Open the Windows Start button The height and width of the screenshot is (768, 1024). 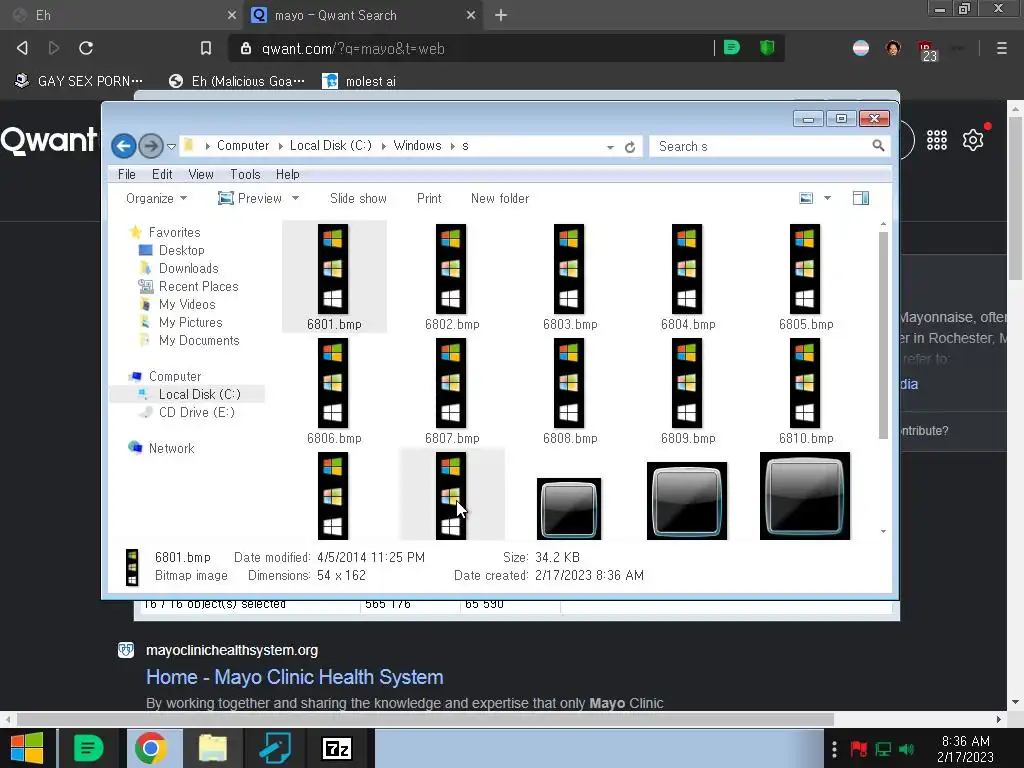[27, 748]
